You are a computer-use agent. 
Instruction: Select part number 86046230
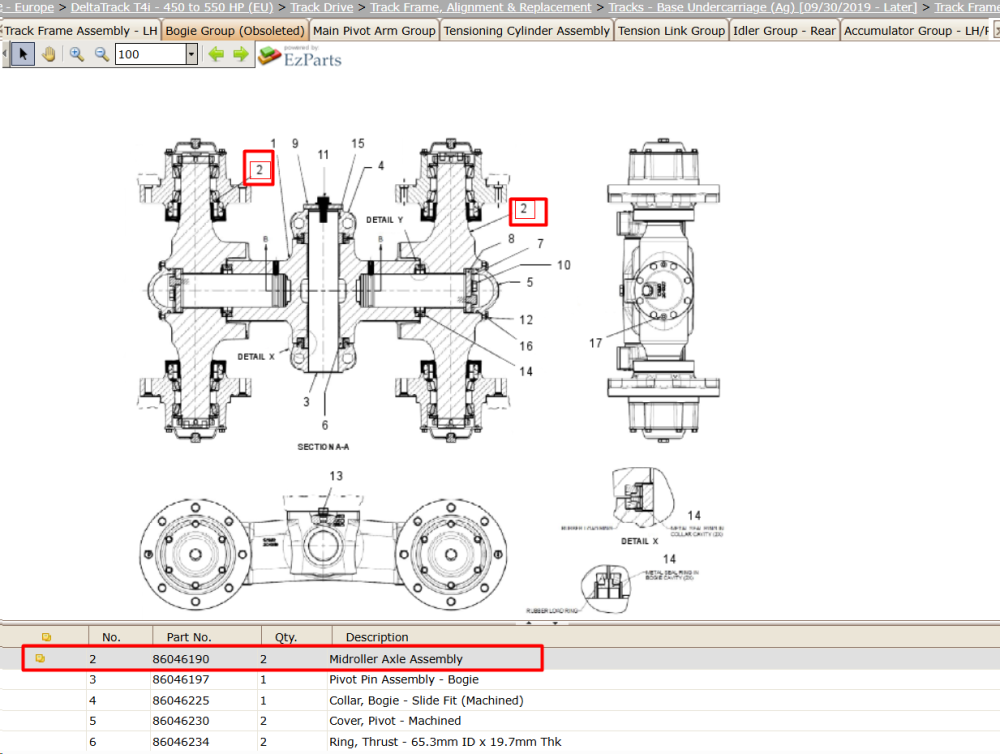point(180,721)
